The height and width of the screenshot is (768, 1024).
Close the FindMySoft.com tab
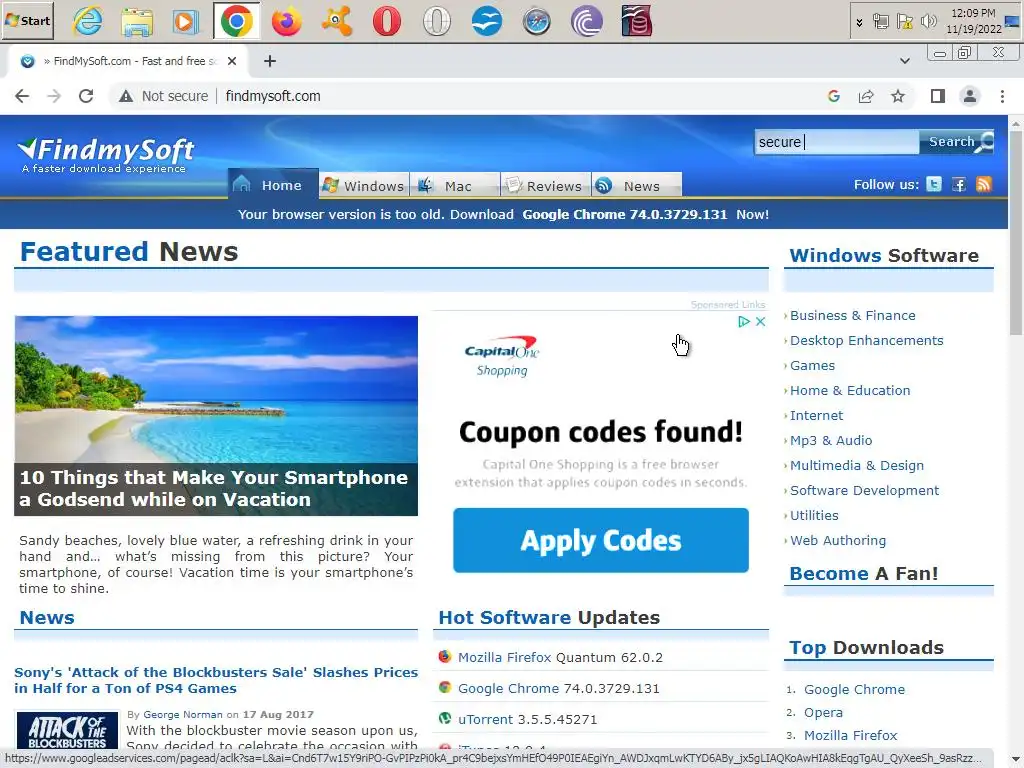click(x=232, y=61)
